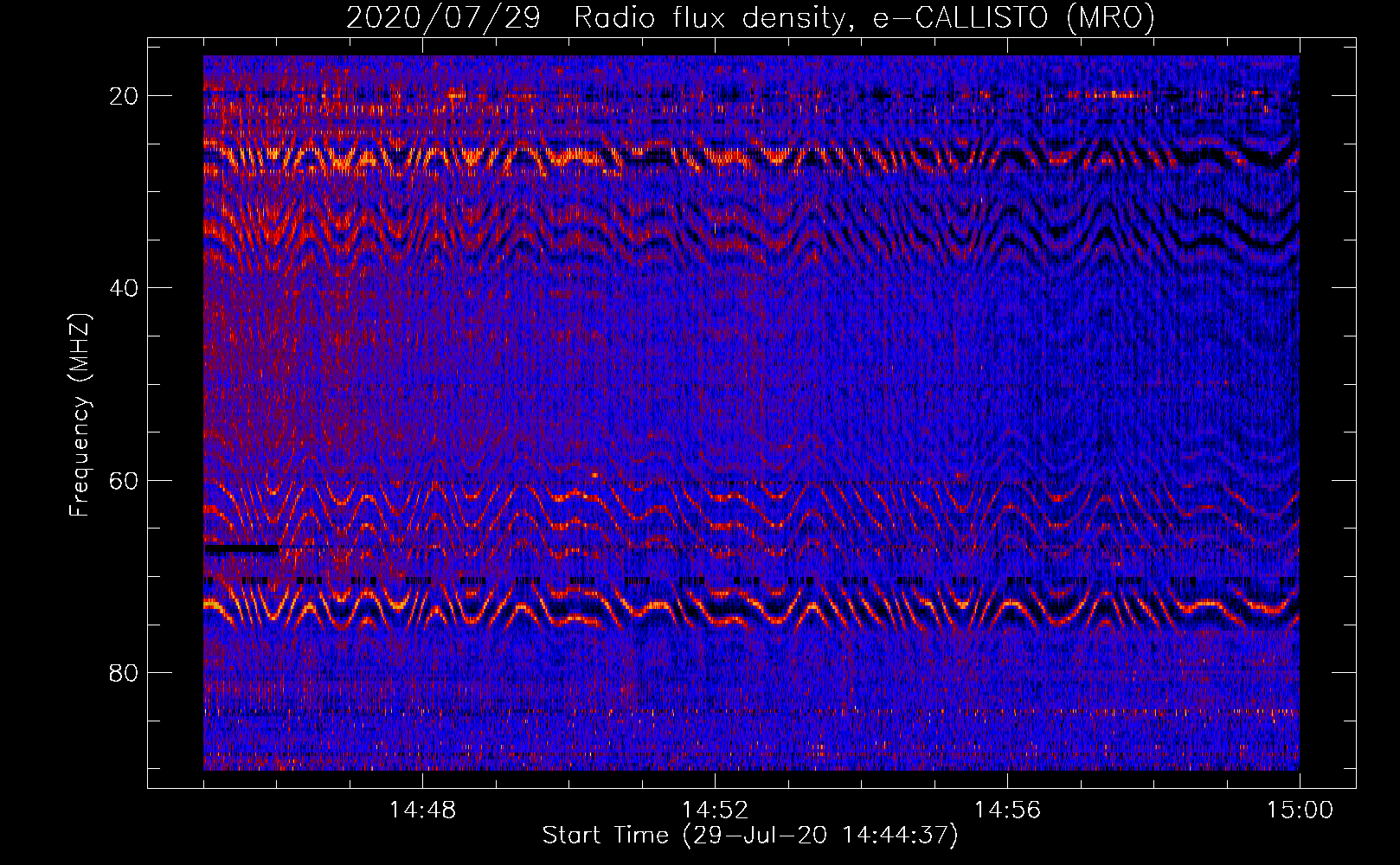Image resolution: width=1400 pixels, height=865 pixels.
Task: Click the 14:52 time tick label
Action: pos(715,811)
